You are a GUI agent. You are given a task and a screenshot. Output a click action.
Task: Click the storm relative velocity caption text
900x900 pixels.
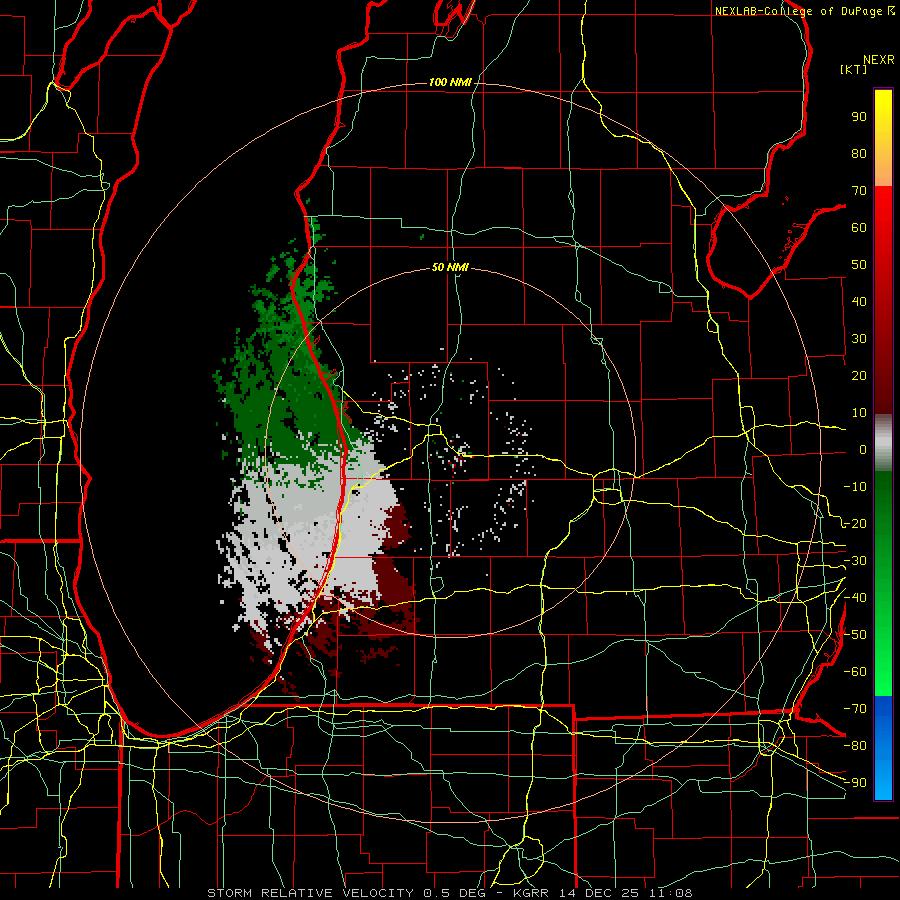pyautogui.click(x=449, y=893)
